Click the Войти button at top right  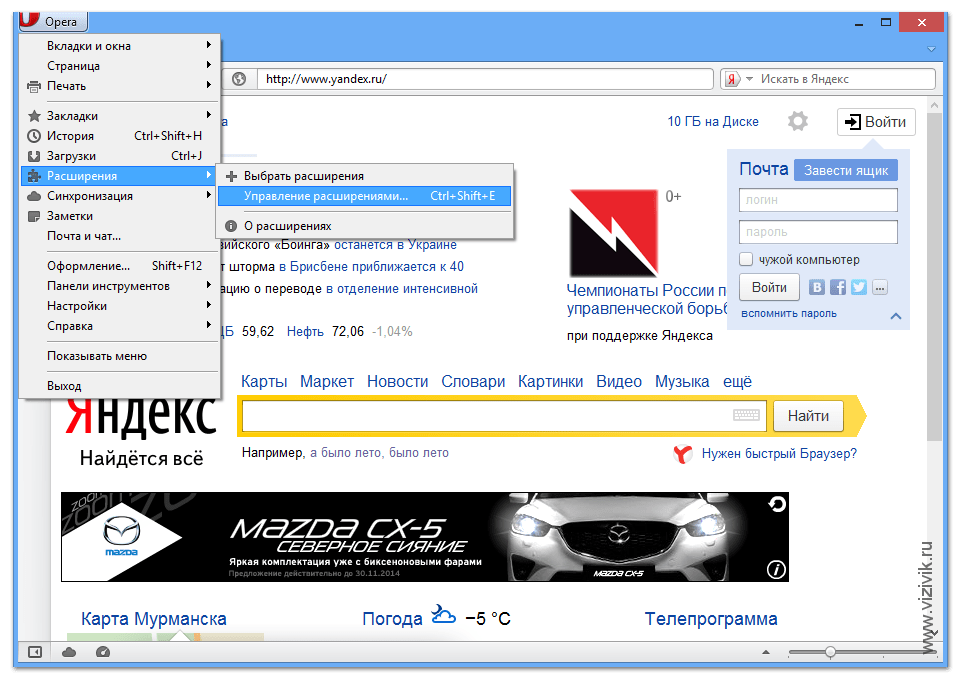pyautogui.click(x=876, y=122)
